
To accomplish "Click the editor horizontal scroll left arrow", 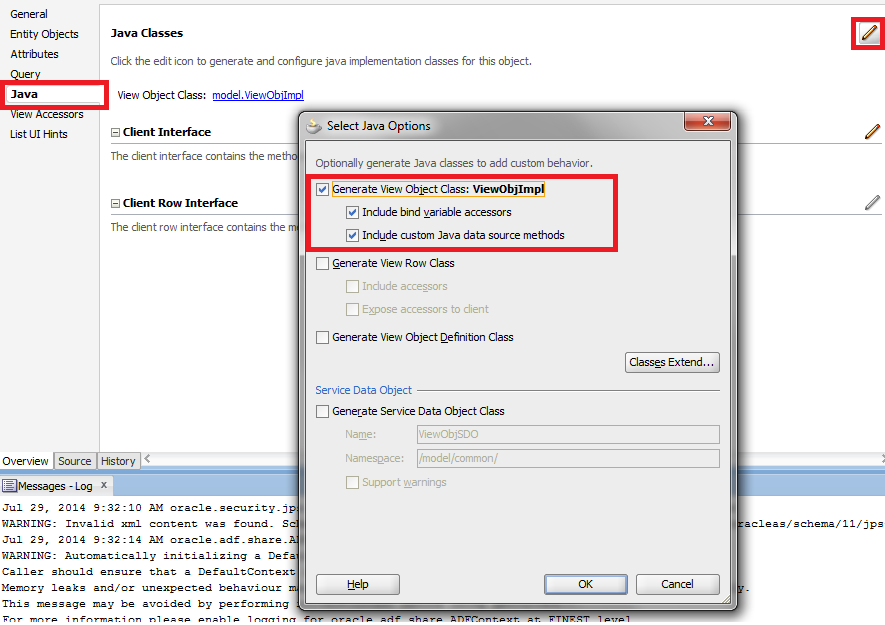I will pyautogui.click(x=147, y=458).
